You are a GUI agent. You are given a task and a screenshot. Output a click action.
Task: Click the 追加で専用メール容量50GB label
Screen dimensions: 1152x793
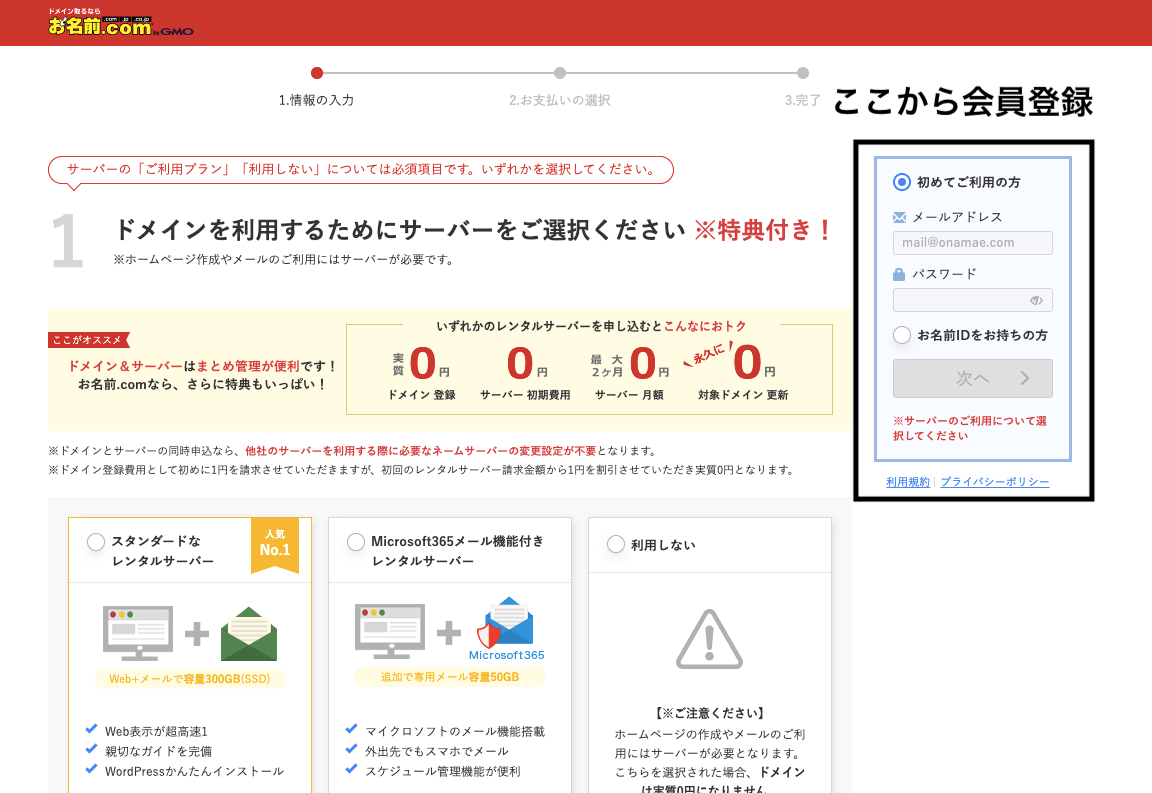[x=450, y=677]
